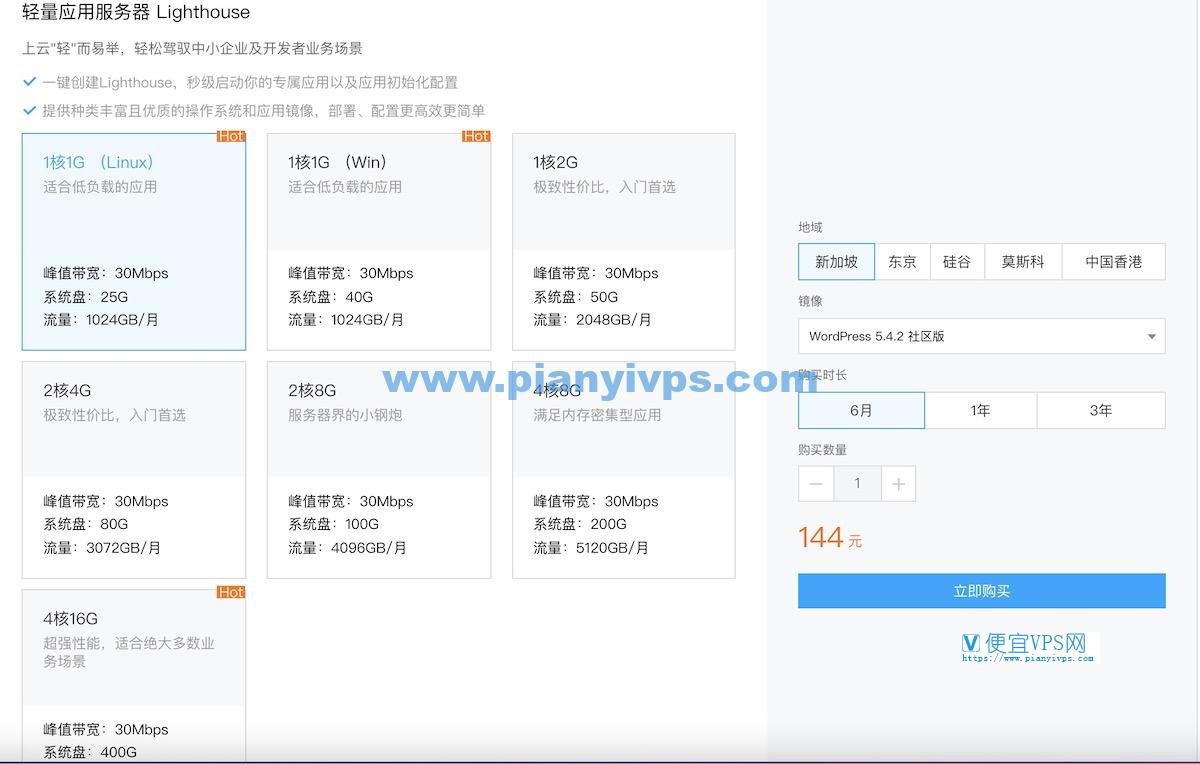Screen dimensions: 1200x764
Task: Open the WordPress 5.4.2 社区版 image dropdown
Action: point(981,336)
